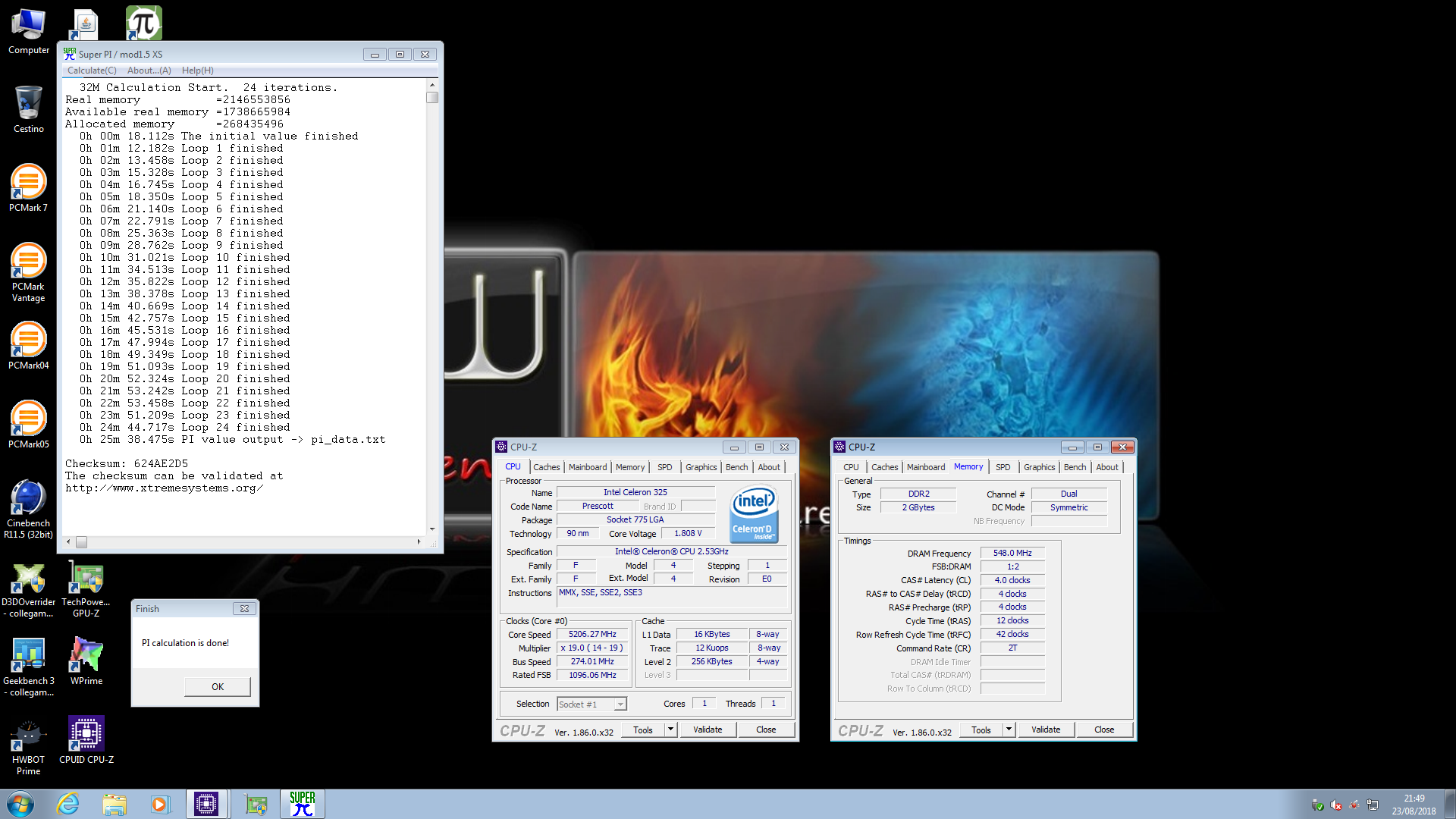Screen dimensions: 1456x819
Task: Click Tools button in left CPU-Z
Action: [x=643, y=730]
